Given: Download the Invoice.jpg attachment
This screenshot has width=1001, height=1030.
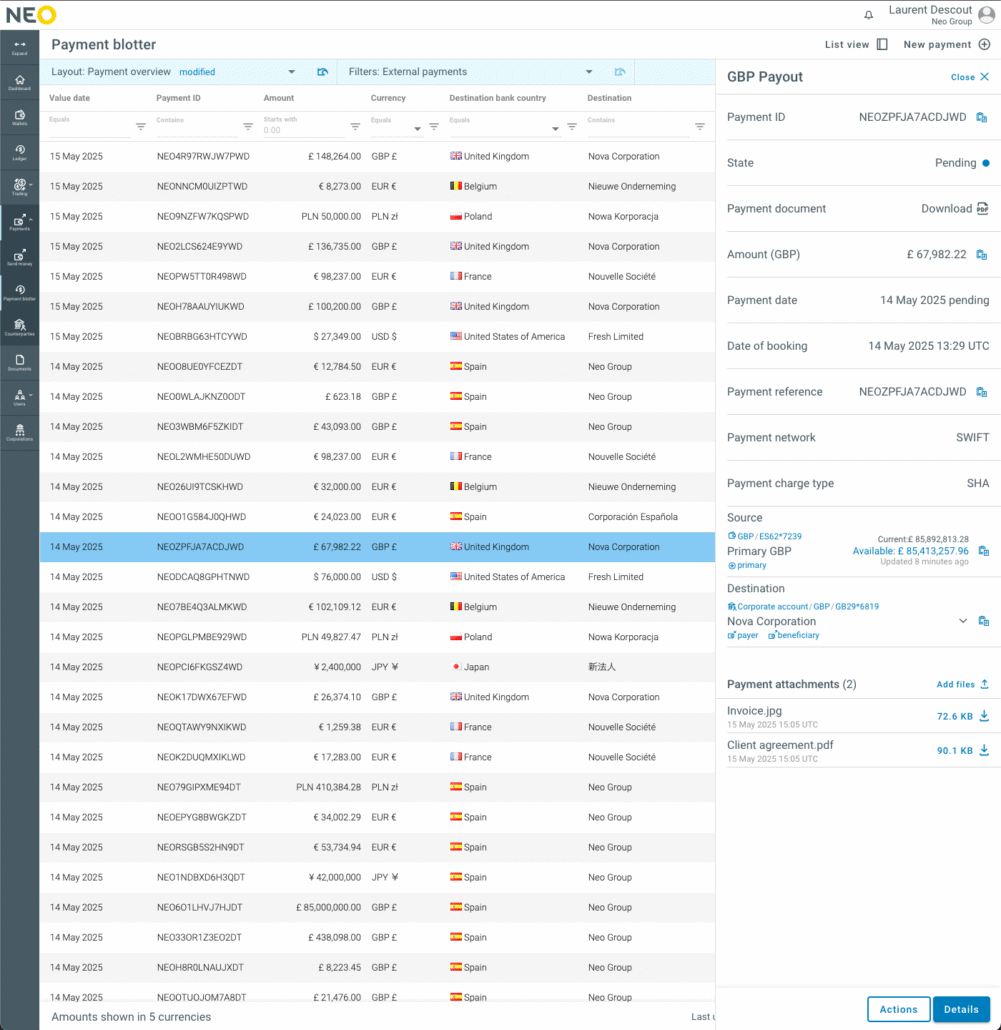Looking at the screenshot, I should pos(983,716).
